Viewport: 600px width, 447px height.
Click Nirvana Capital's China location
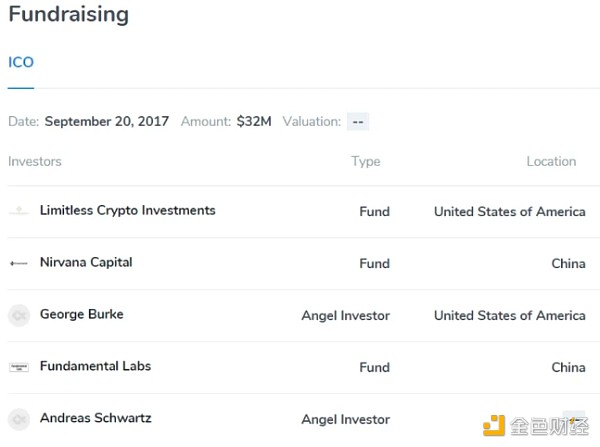coord(568,264)
